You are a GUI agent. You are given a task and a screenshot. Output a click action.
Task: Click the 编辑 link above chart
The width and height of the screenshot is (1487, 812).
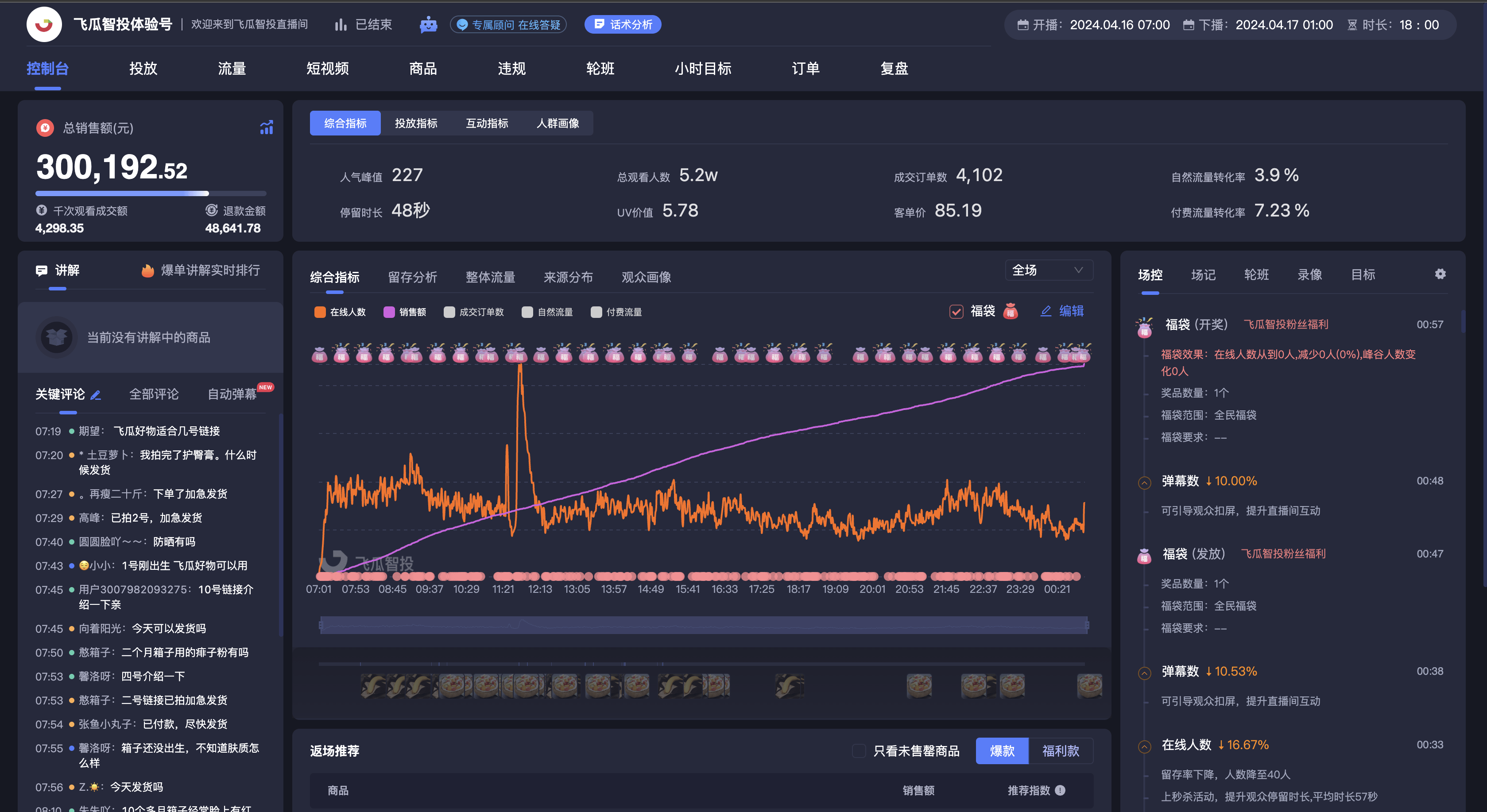pos(1071,311)
